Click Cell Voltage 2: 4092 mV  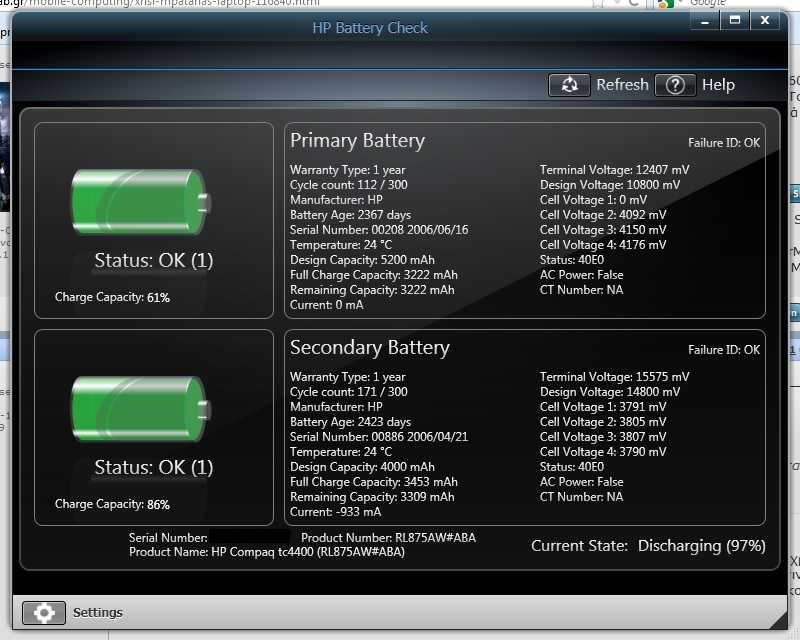pyautogui.click(x=603, y=215)
